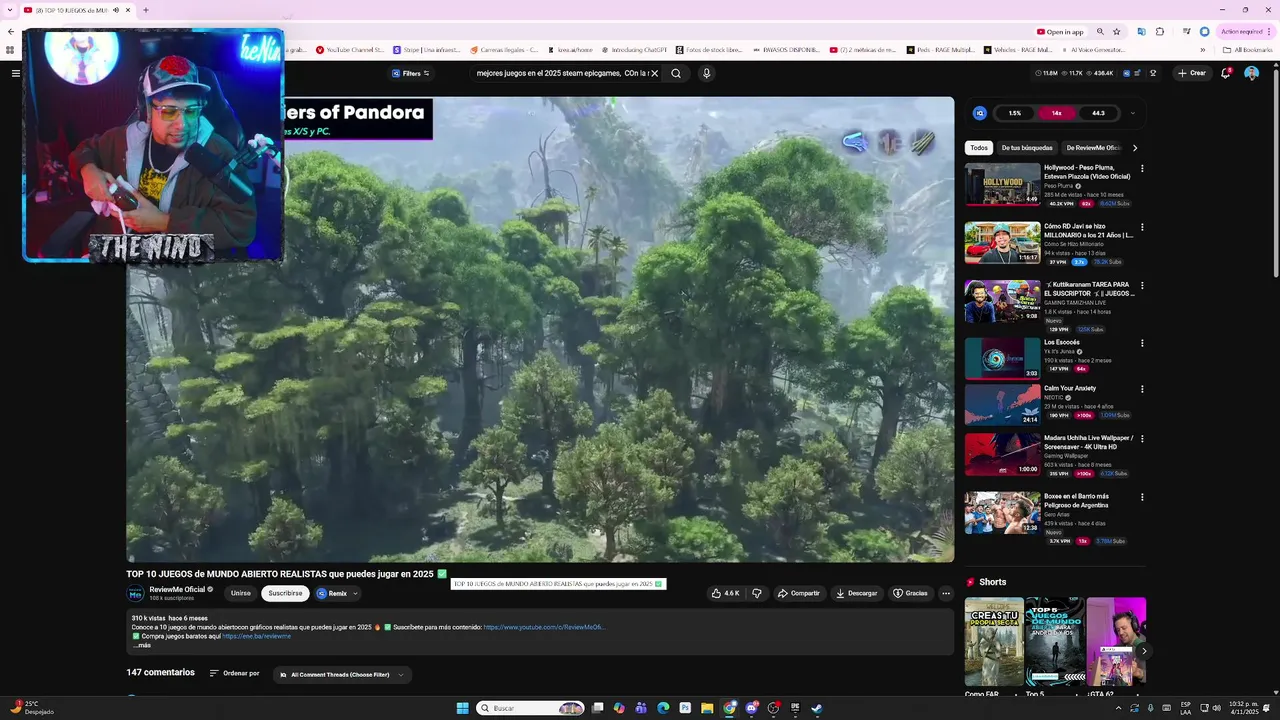Open the account avatar menu
Image resolution: width=1280 pixels, height=720 pixels.
tap(1251, 73)
